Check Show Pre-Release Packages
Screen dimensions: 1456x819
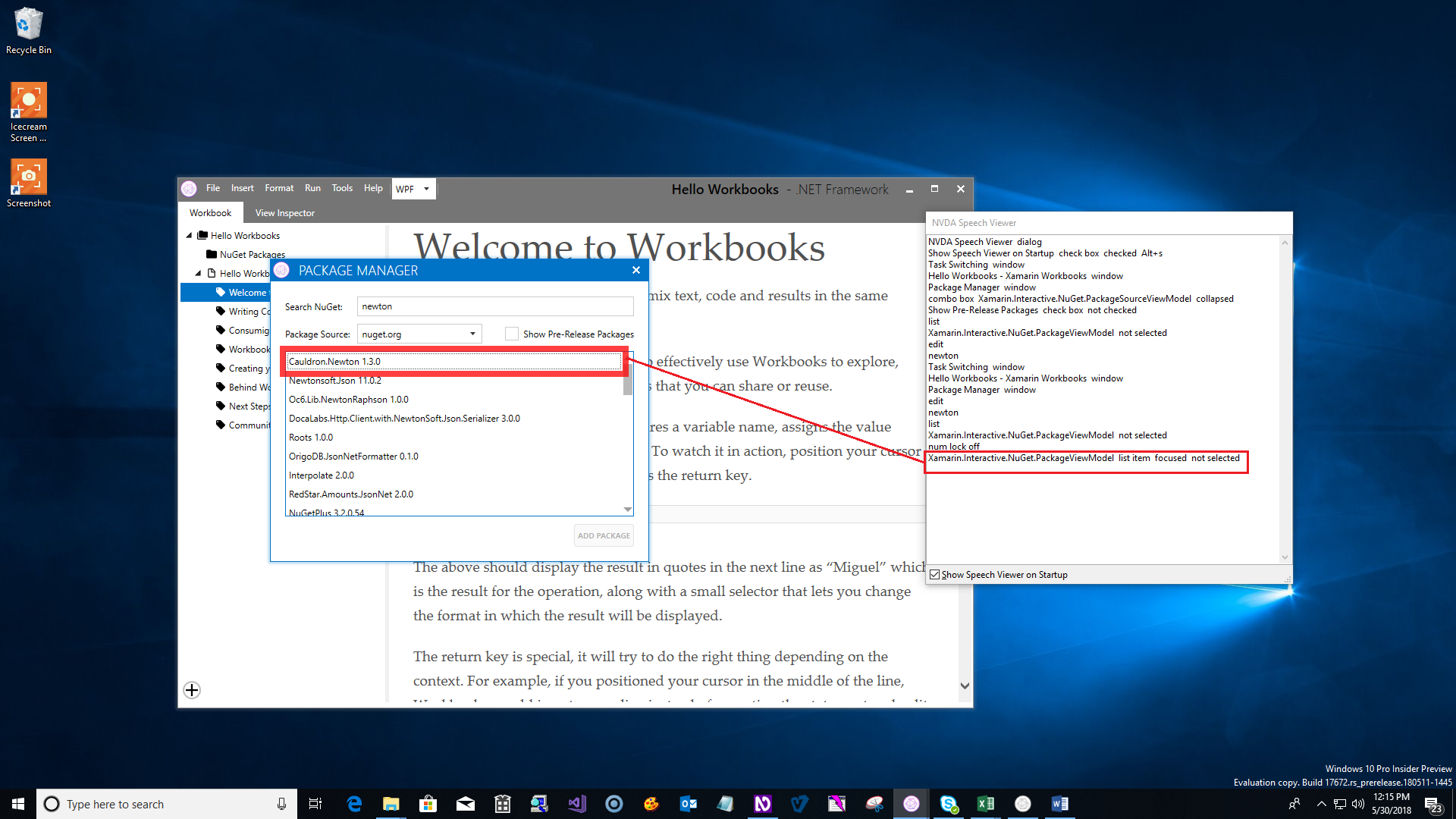click(512, 334)
